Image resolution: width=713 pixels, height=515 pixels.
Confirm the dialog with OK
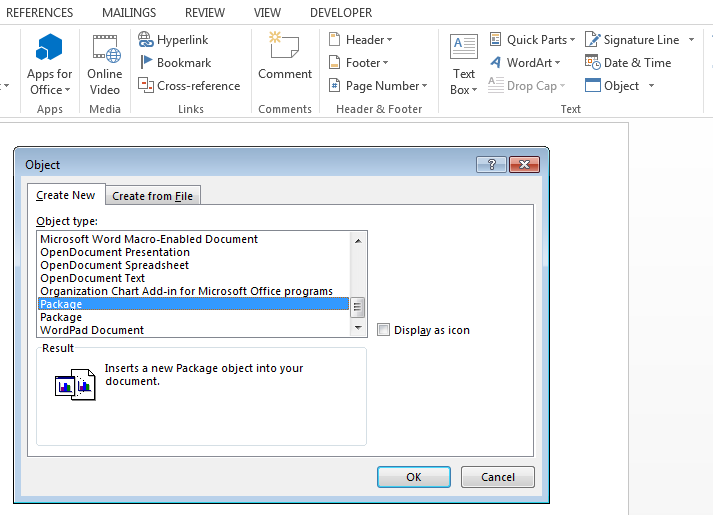414,477
